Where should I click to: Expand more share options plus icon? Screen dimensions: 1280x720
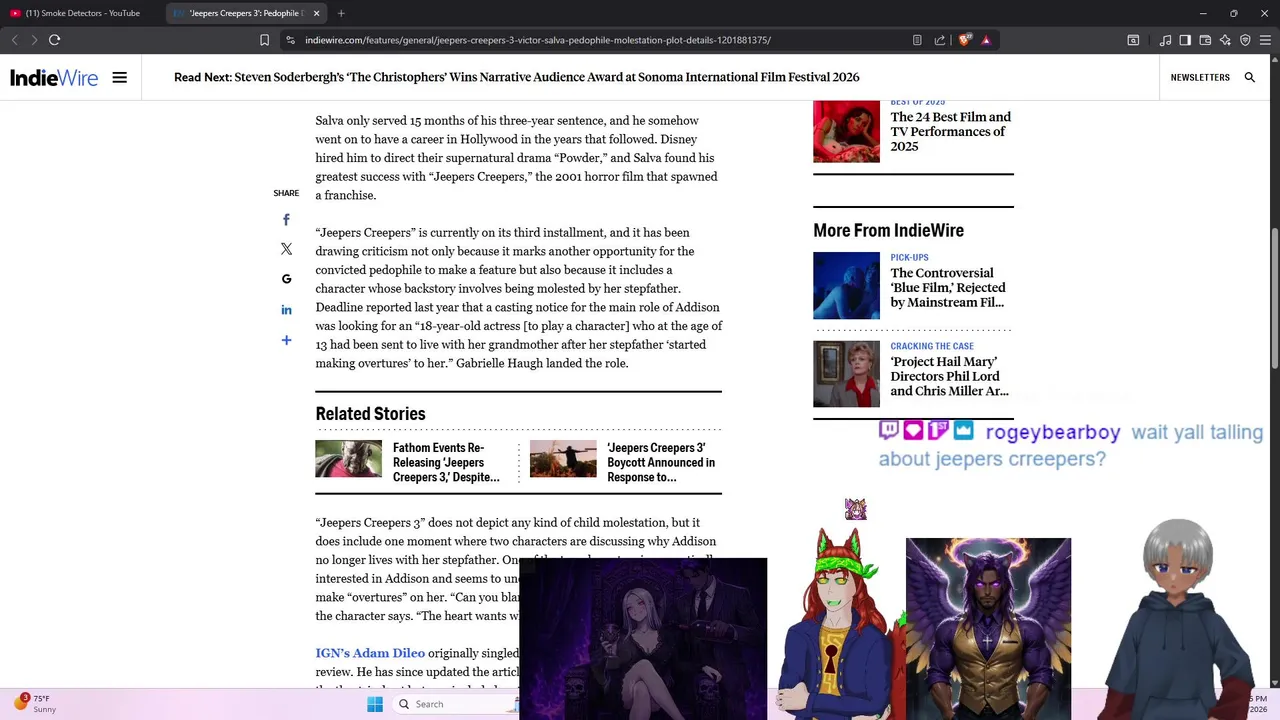pyautogui.click(x=286, y=340)
